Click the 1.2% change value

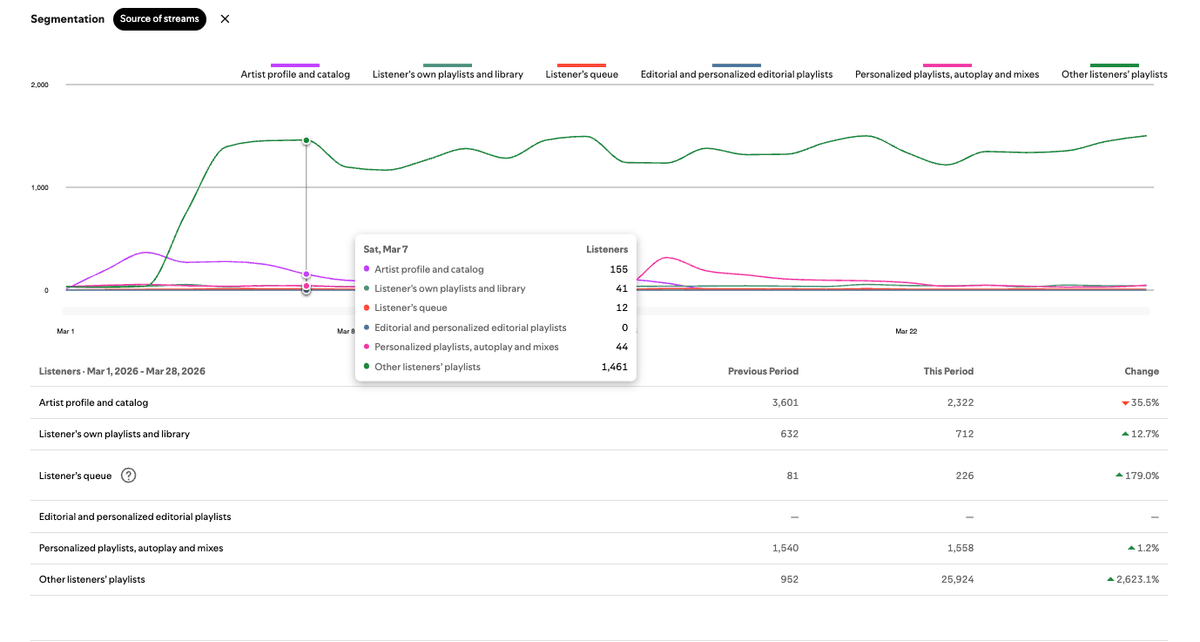coord(1148,548)
